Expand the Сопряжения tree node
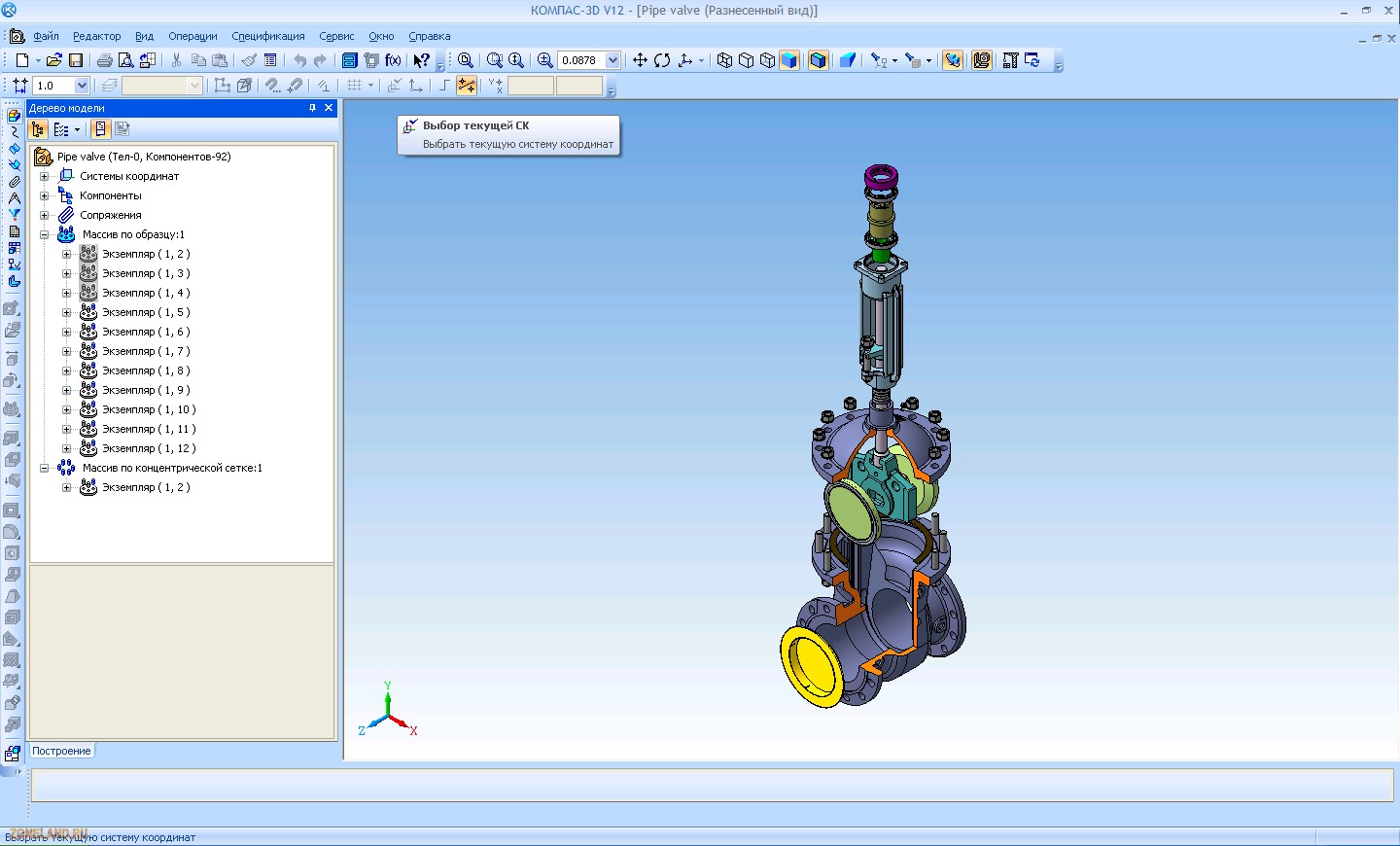 [44, 215]
